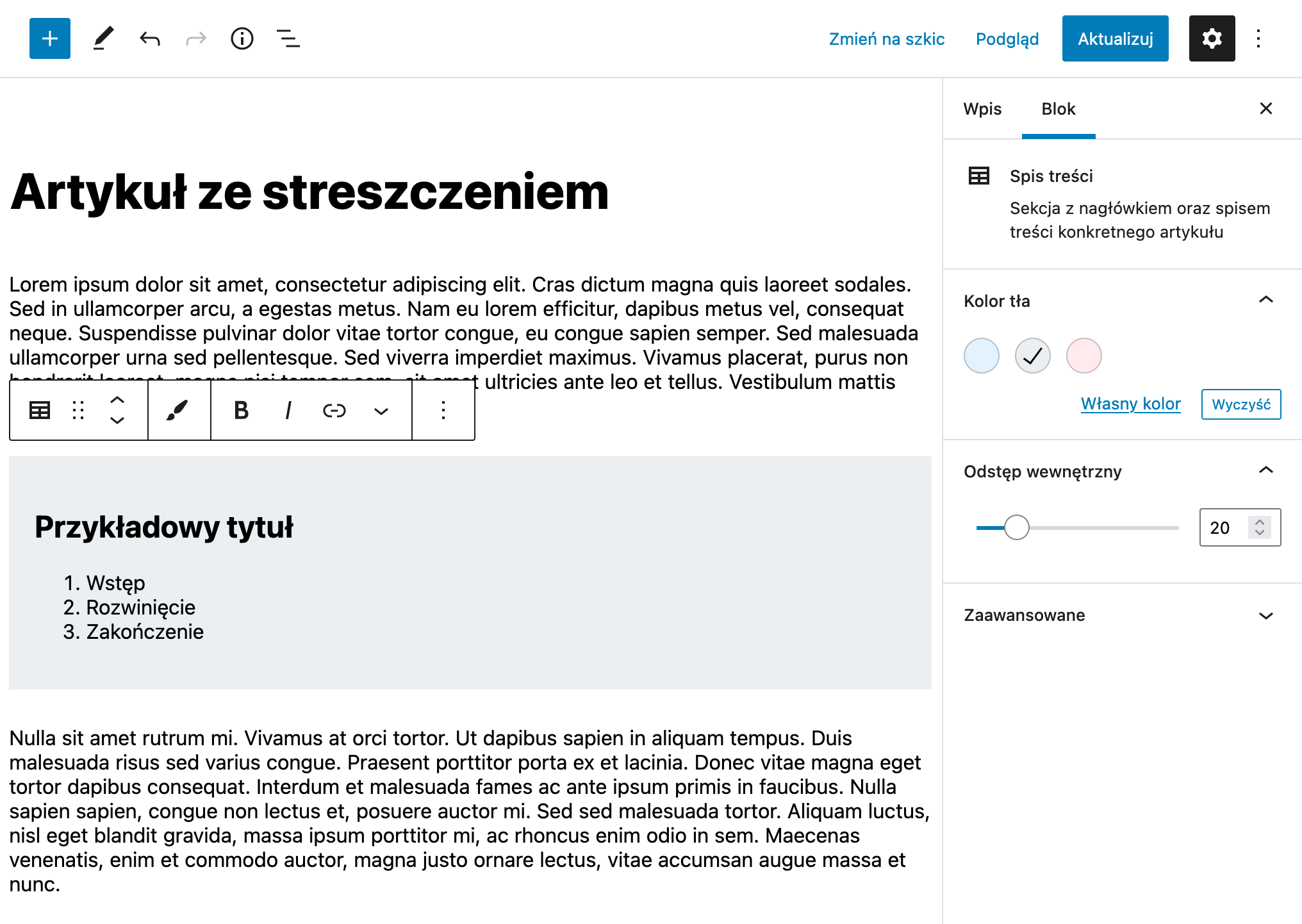The image size is (1302, 924).
Task: Click the Sekcja z nagłówkiem block description
Action: 1140,220
